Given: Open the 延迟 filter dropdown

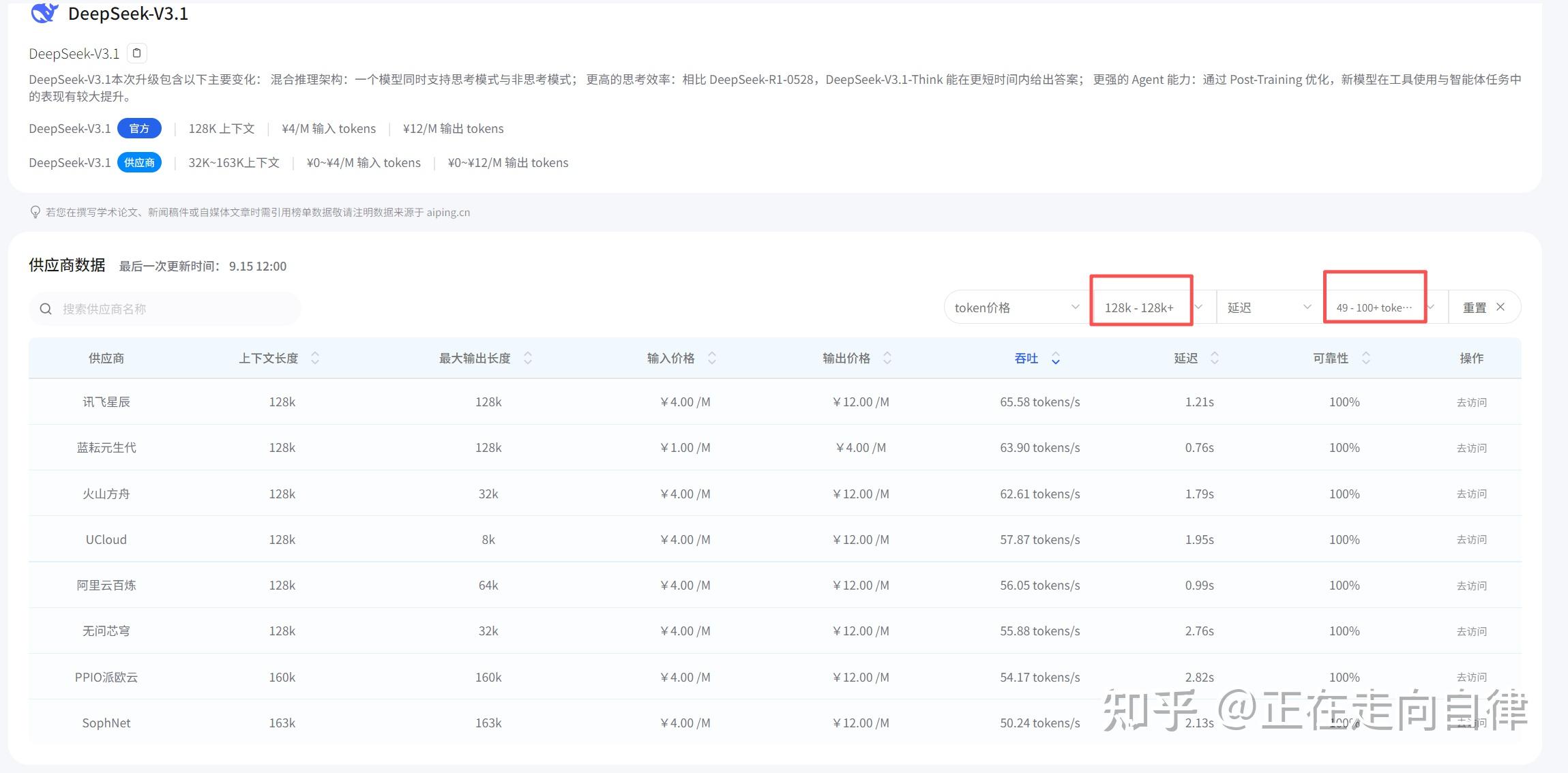Looking at the screenshot, I should (1269, 307).
